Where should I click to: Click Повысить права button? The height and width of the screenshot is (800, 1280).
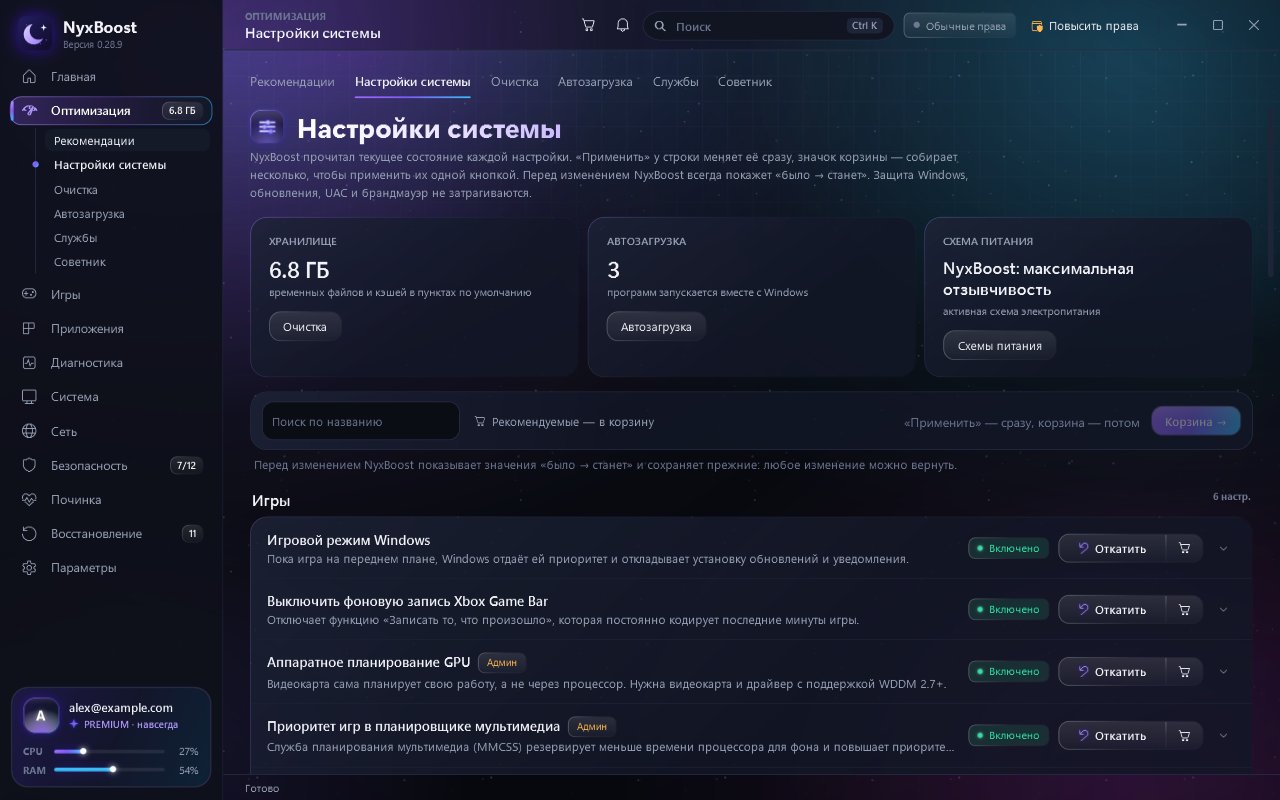tap(1085, 26)
